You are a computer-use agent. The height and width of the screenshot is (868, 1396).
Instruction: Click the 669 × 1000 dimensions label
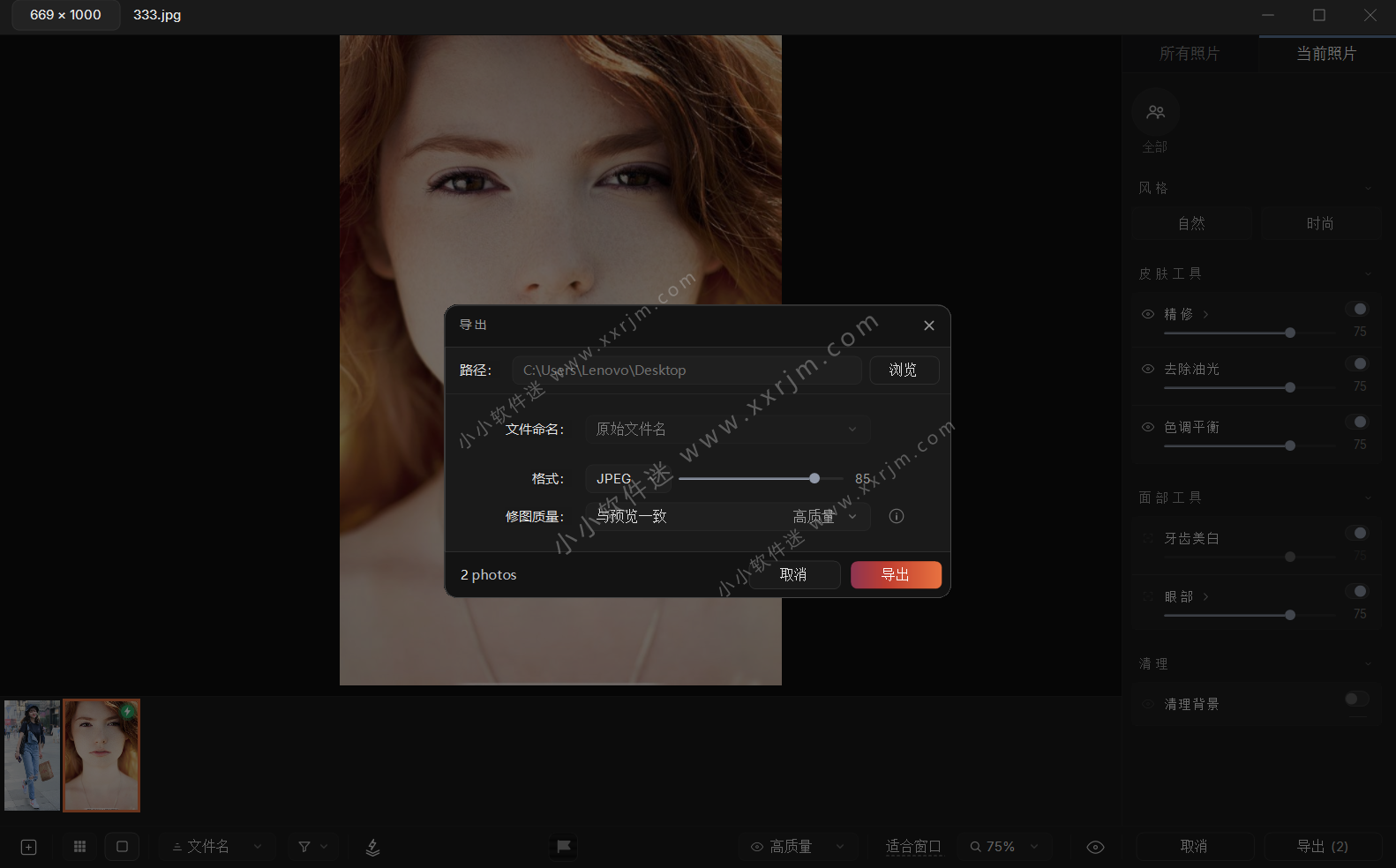point(65,15)
